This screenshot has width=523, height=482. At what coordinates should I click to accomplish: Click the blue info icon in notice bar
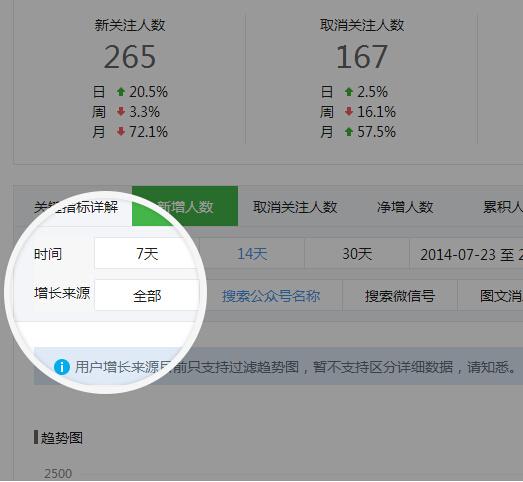62,367
